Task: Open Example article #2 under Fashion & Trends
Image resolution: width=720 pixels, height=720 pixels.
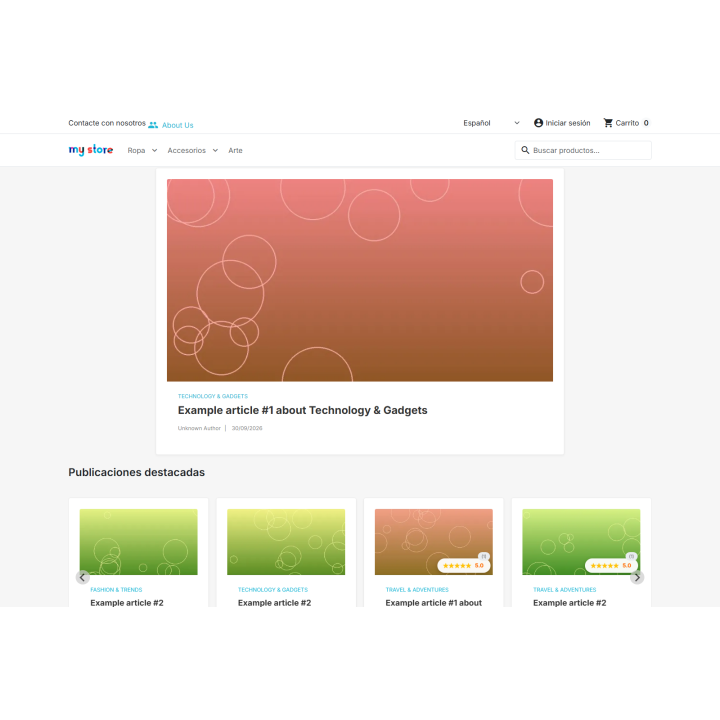Action: pos(127,603)
